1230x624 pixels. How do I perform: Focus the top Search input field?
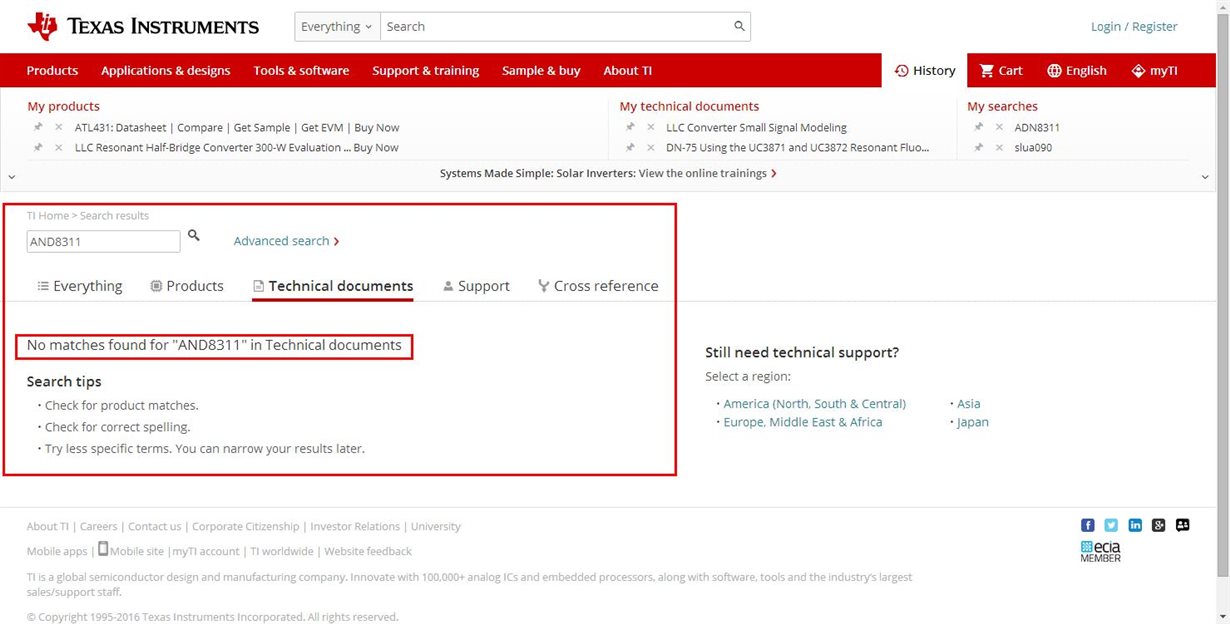(x=556, y=26)
